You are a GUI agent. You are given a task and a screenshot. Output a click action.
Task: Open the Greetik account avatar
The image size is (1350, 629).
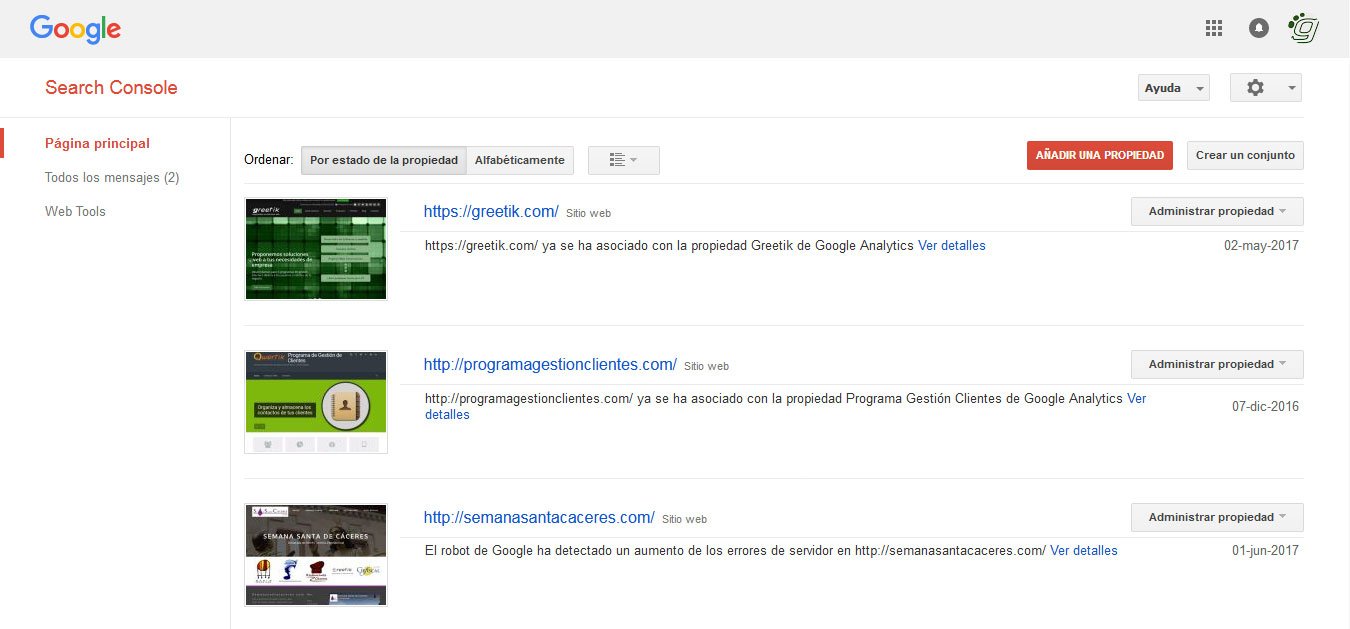coord(1304,28)
